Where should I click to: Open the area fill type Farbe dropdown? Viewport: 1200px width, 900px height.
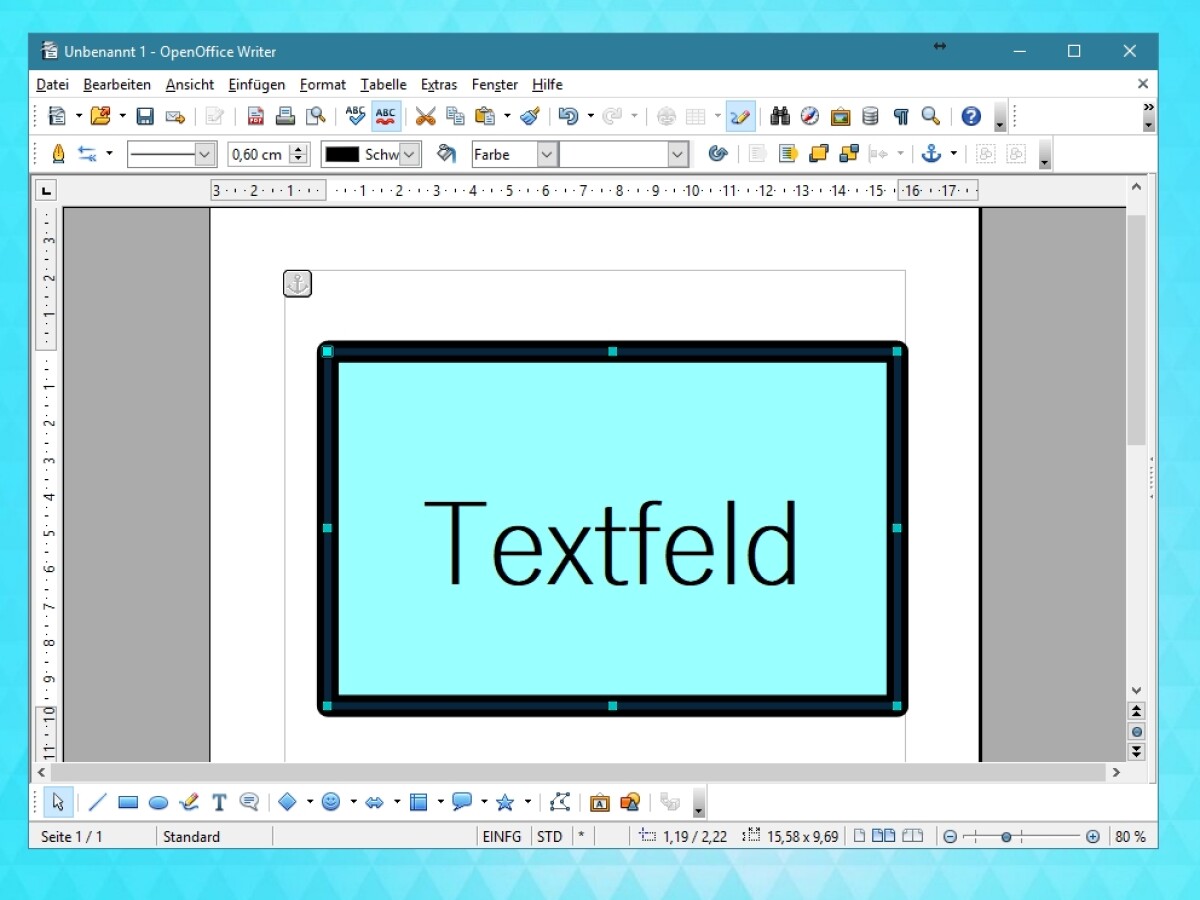[x=546, y=154]
